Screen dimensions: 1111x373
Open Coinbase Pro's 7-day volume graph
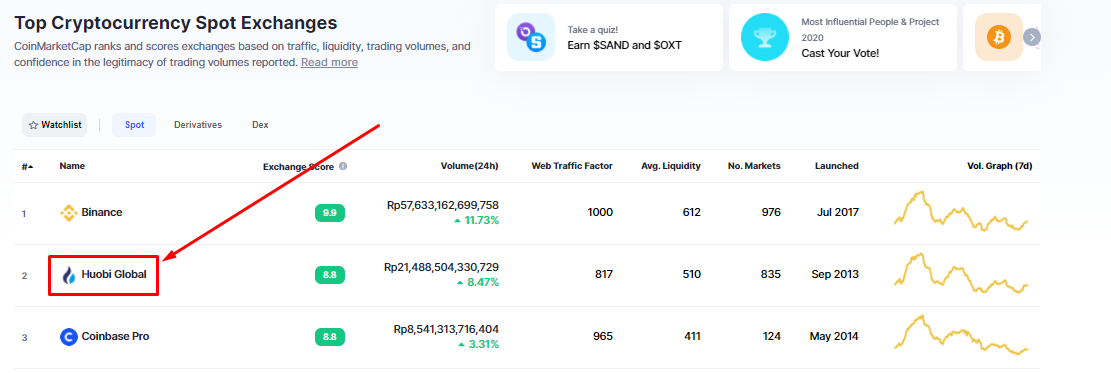coord(961,335)
